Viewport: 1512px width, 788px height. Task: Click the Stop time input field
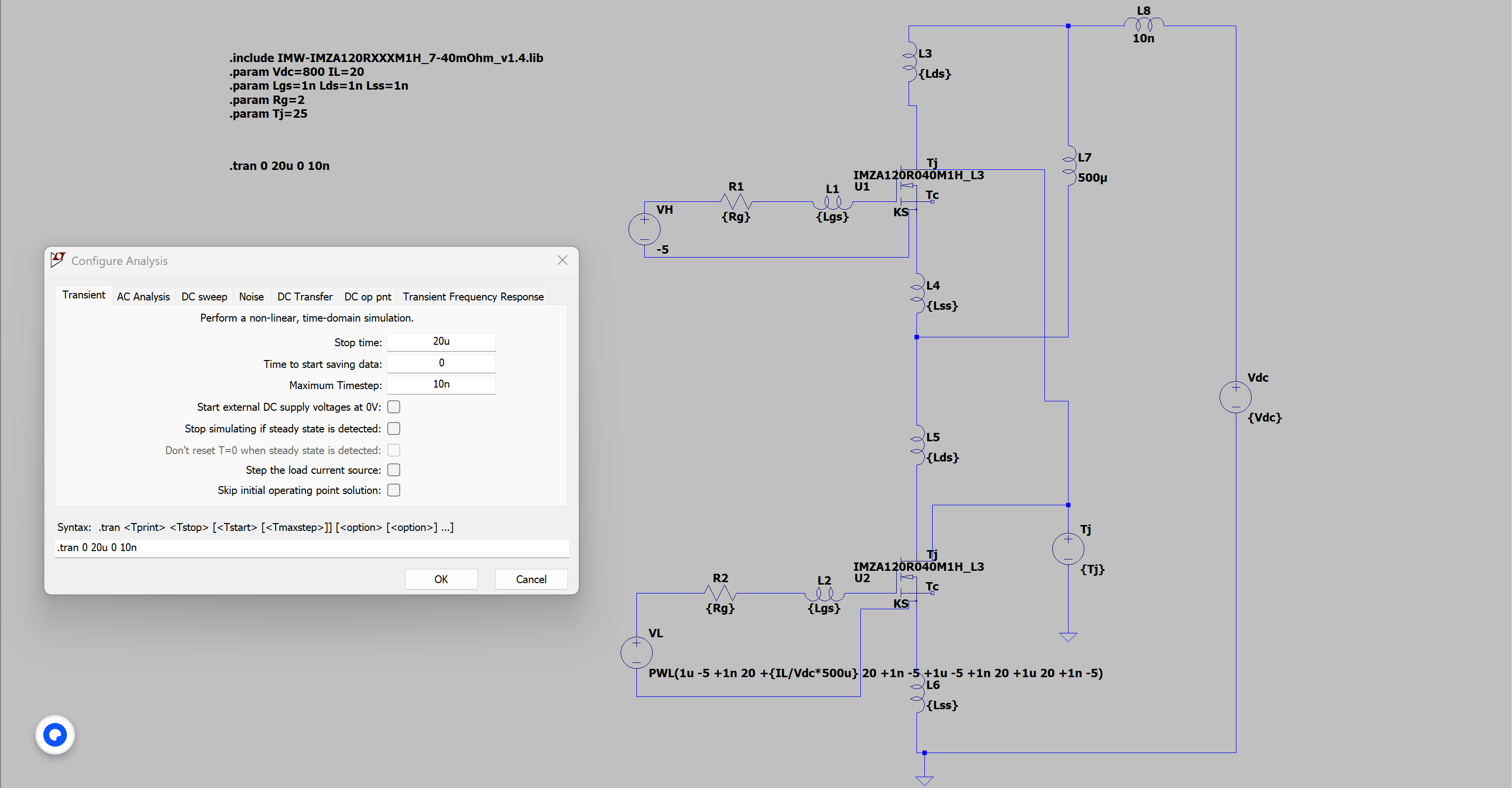pyautogui.click(x=441, y=341)
